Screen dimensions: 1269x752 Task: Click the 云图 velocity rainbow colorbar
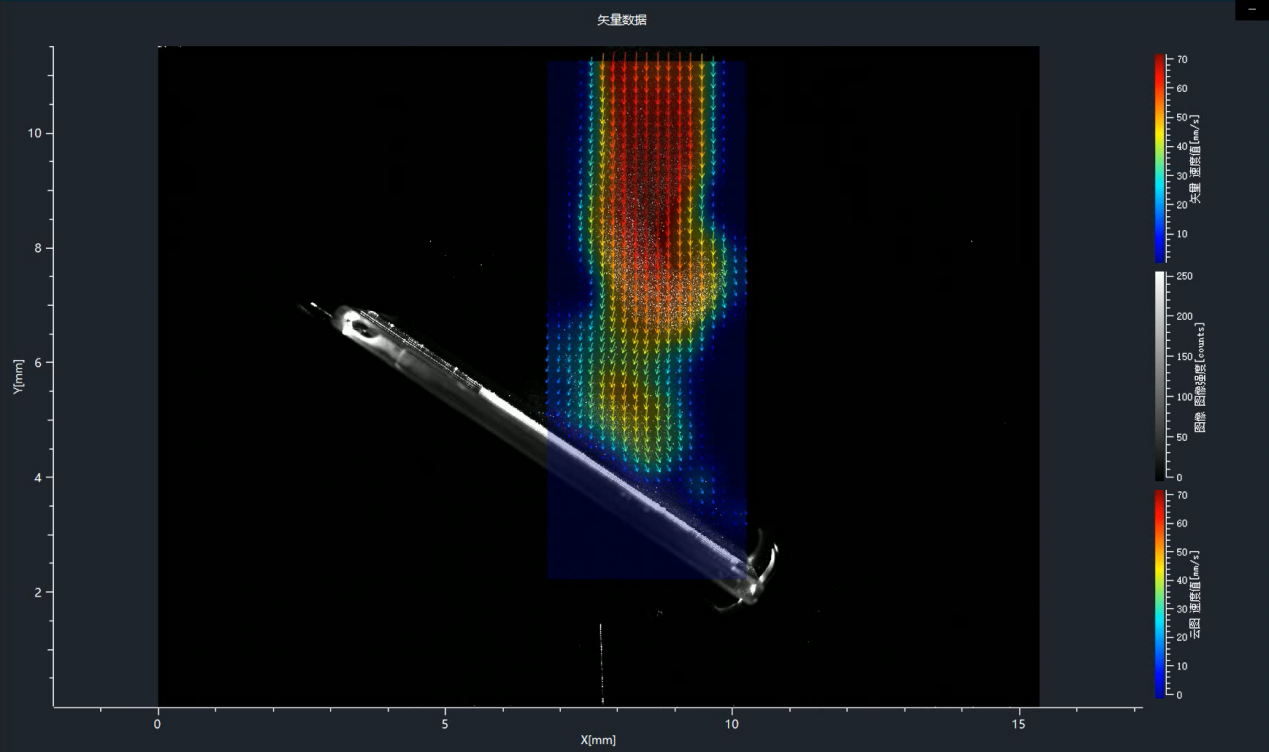1159,592
